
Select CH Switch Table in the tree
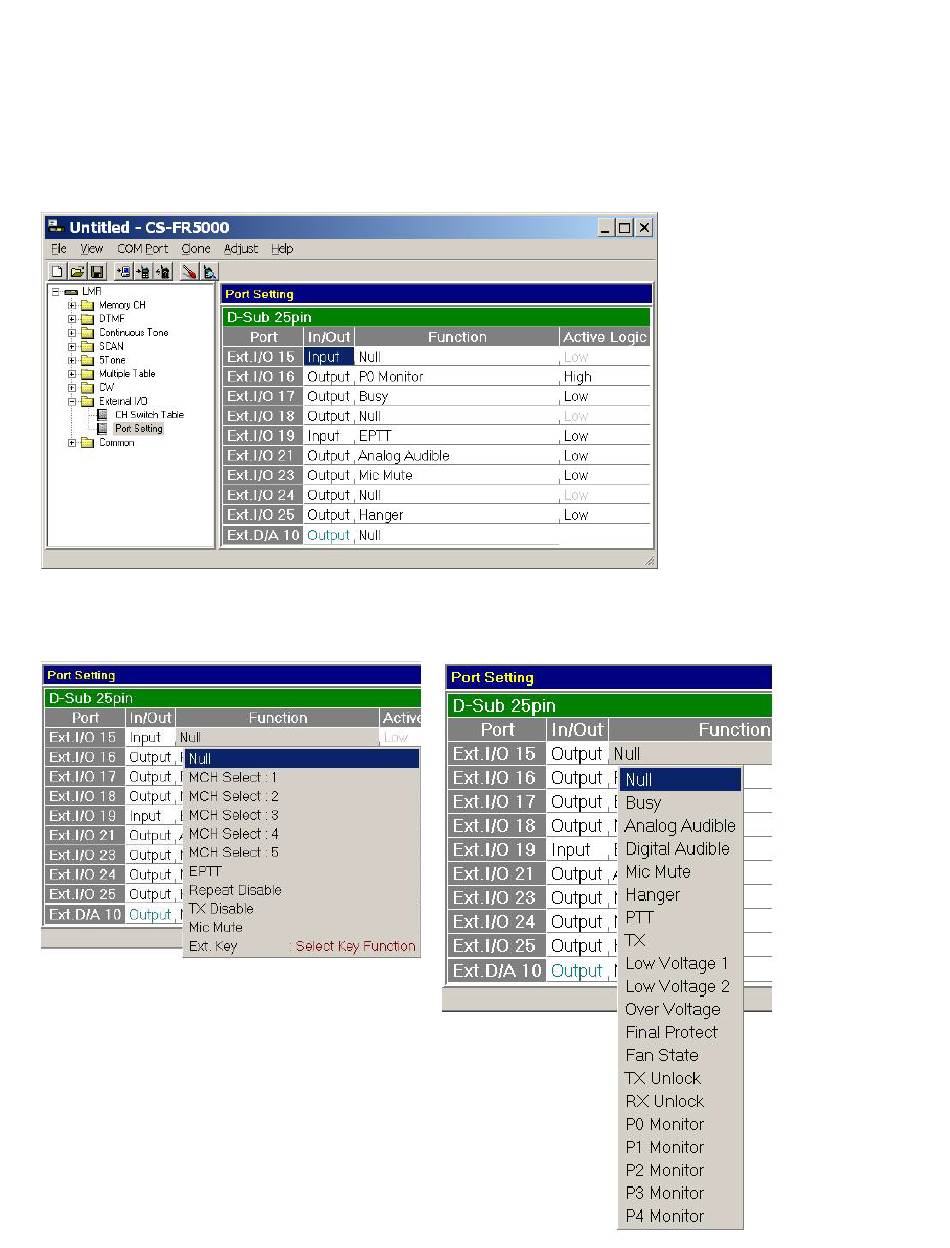pyautogui.click(x=149, y=415)
